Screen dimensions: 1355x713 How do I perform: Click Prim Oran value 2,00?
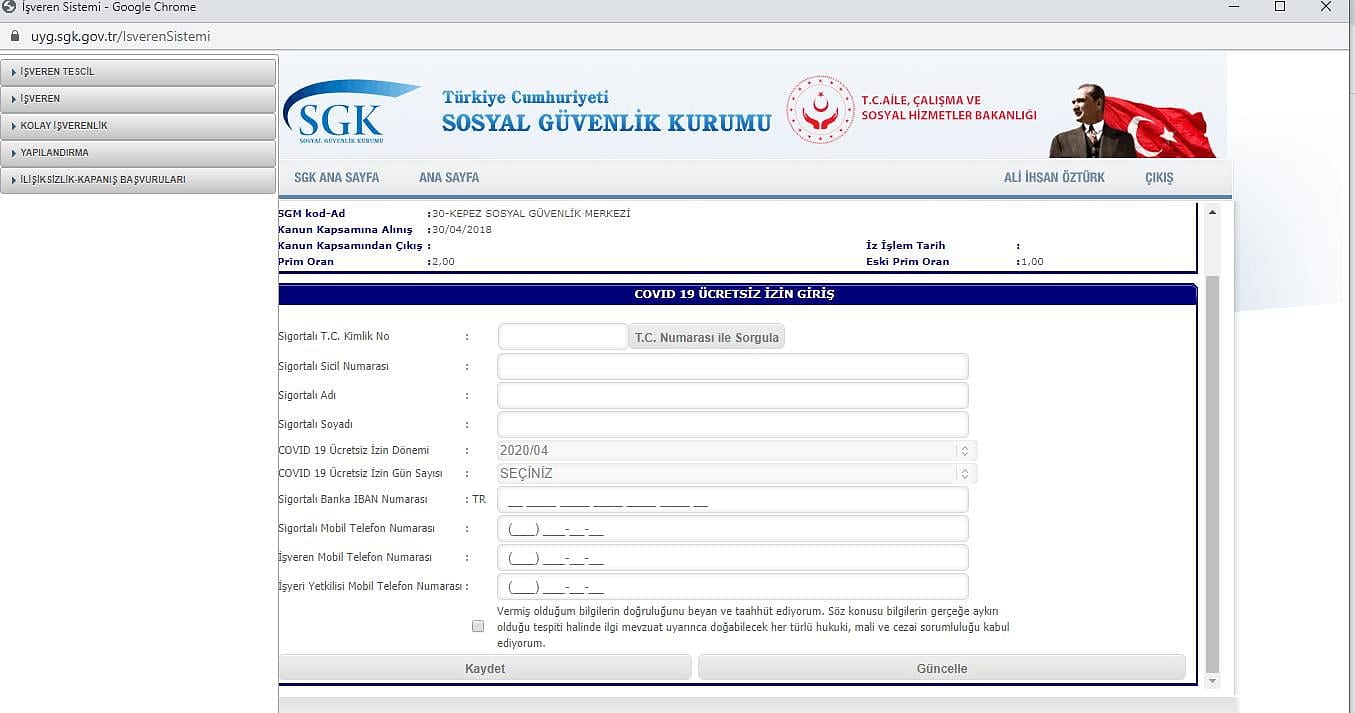[443, 261]
